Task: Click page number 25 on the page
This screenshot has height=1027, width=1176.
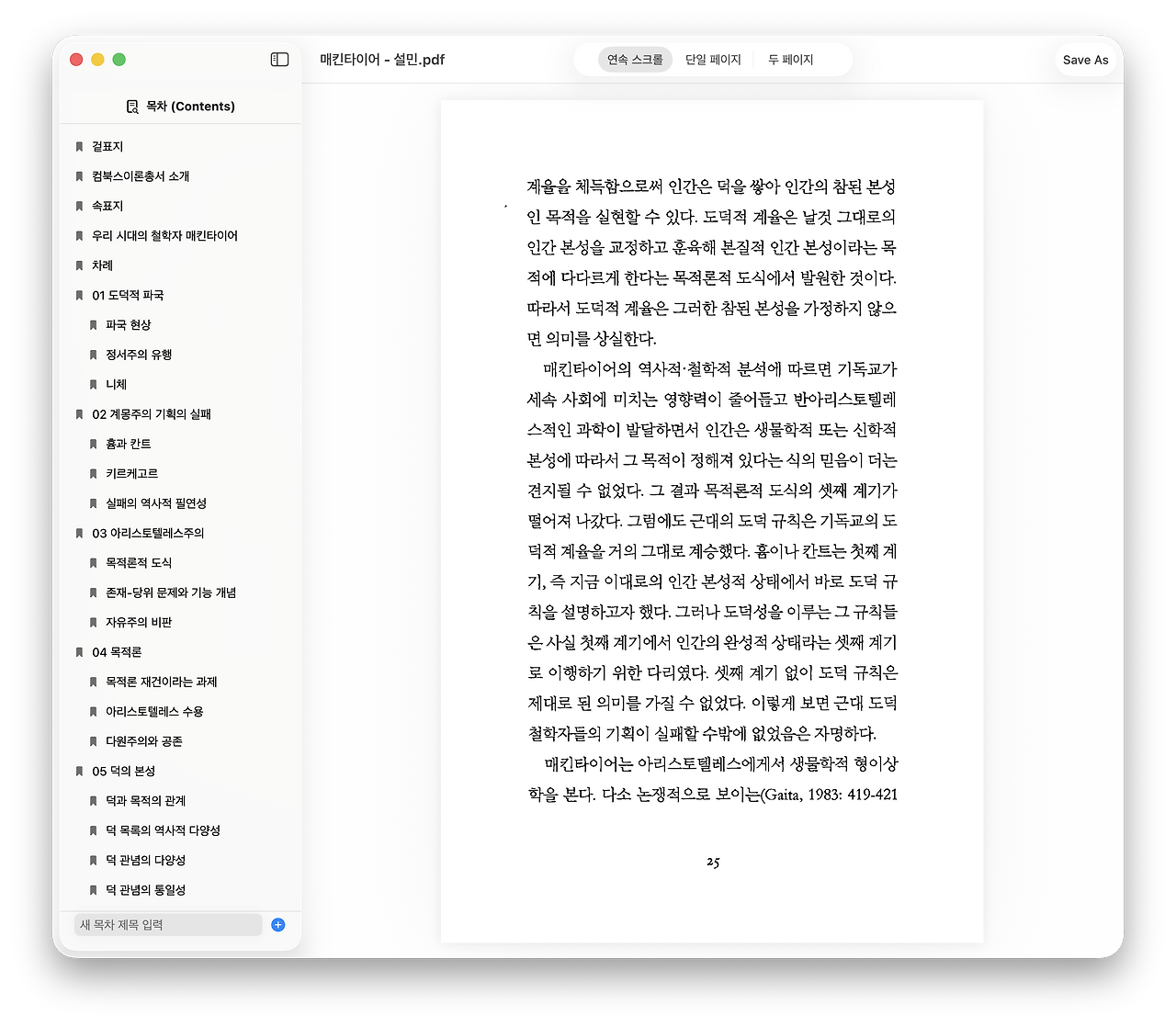Action: click(x=713, y=863)
